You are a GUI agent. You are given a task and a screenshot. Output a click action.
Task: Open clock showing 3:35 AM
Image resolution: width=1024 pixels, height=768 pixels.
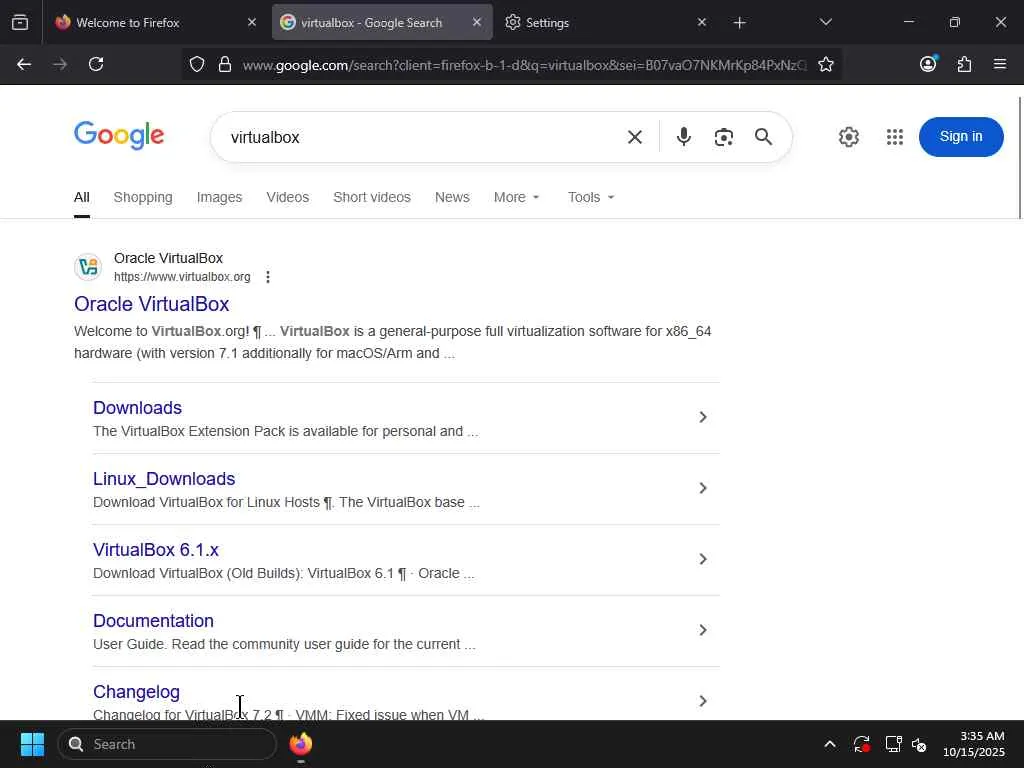974,744
